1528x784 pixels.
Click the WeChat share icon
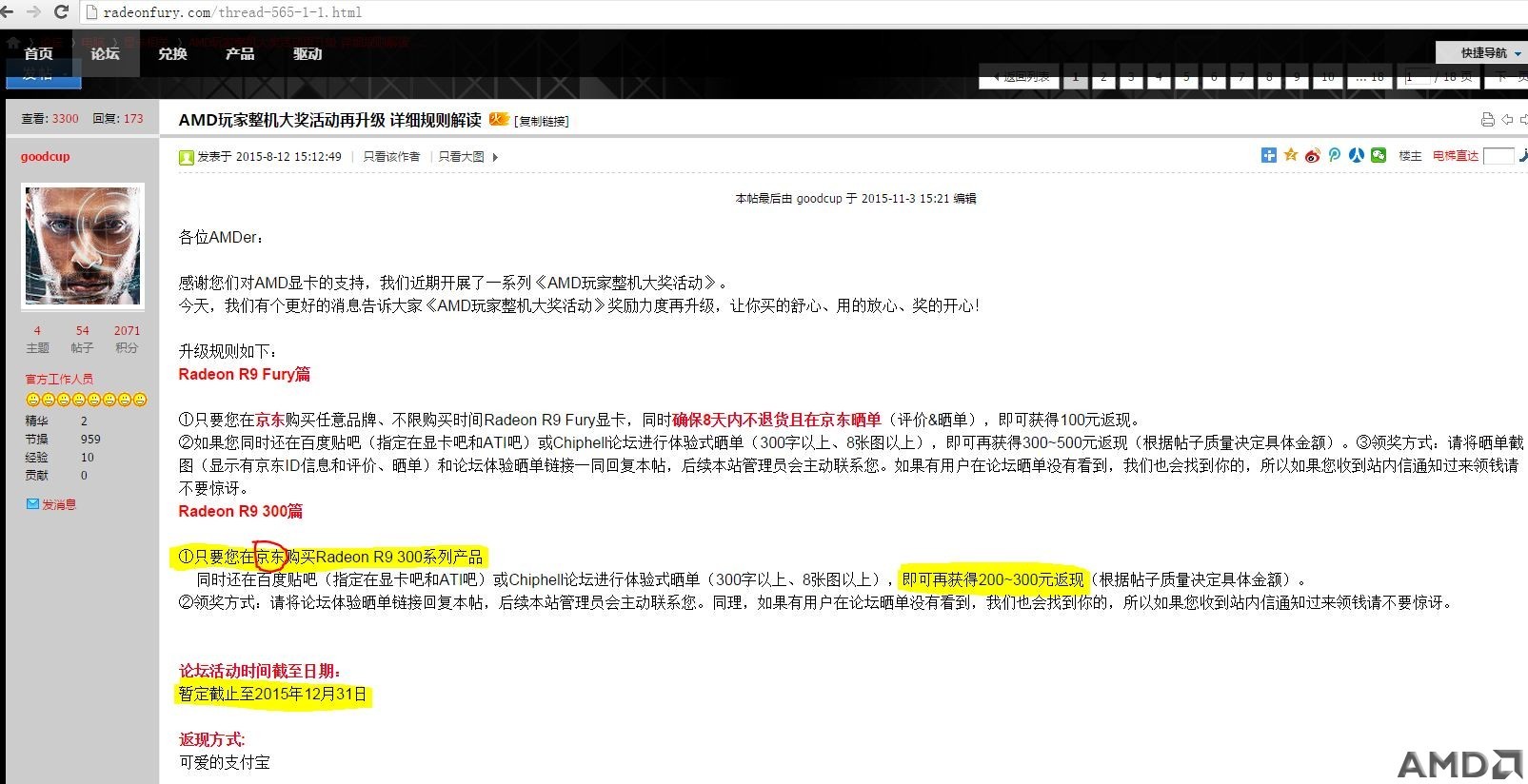1379,155
